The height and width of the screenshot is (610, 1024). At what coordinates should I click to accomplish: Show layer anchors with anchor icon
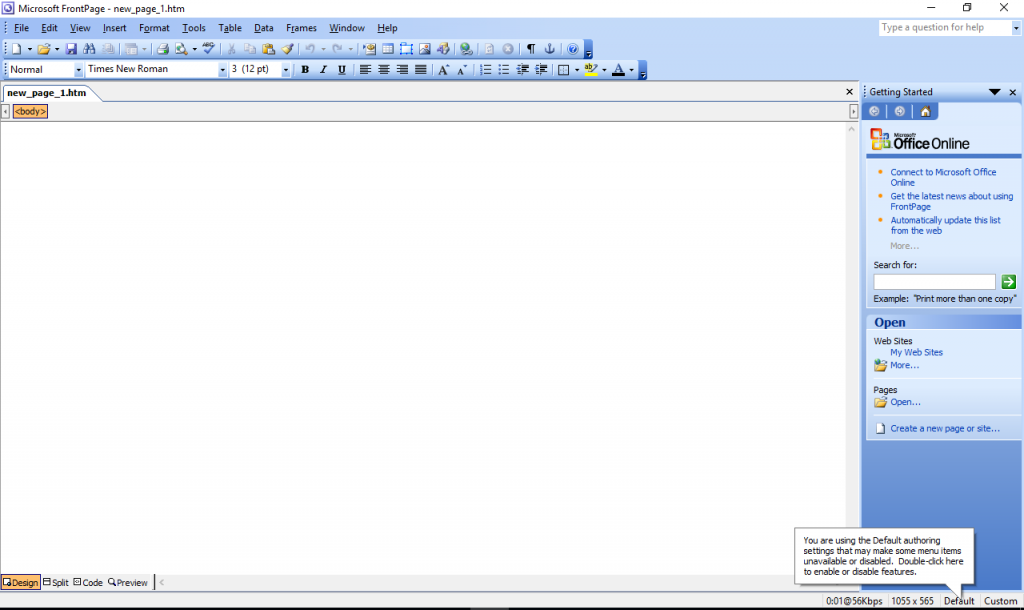click(549, 49)
